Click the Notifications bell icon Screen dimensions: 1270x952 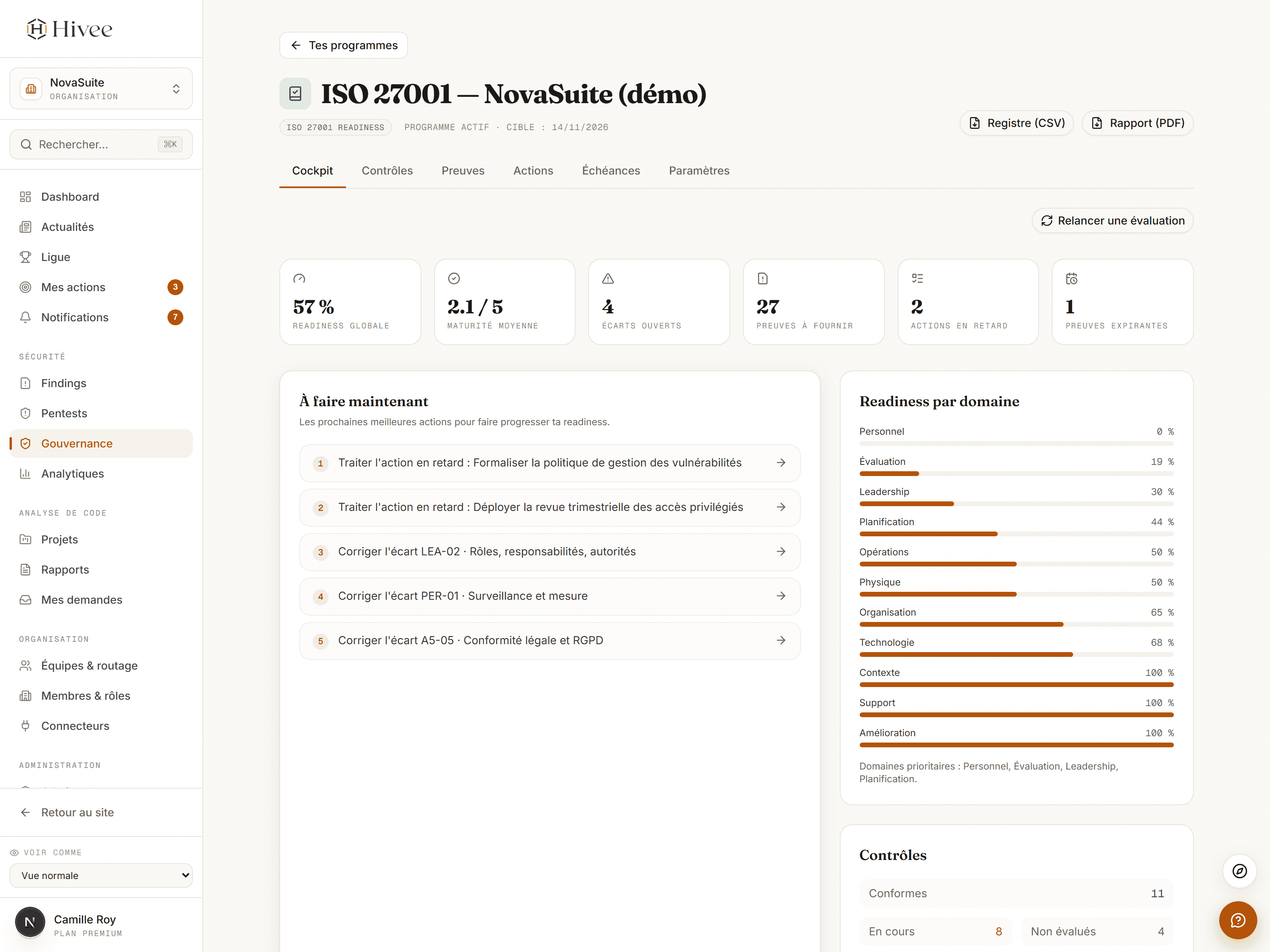pyautogui.click(x=25, y=317)
